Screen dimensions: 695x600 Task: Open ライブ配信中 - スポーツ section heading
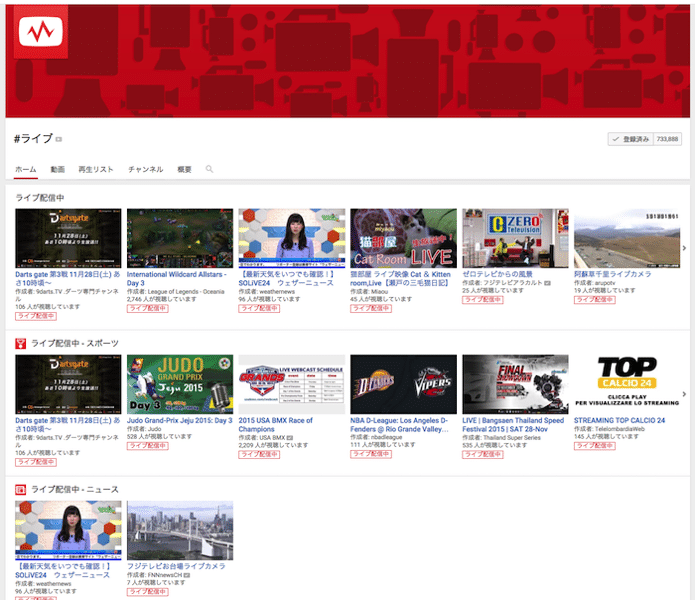pyautogui.click(x=75, y=343)
